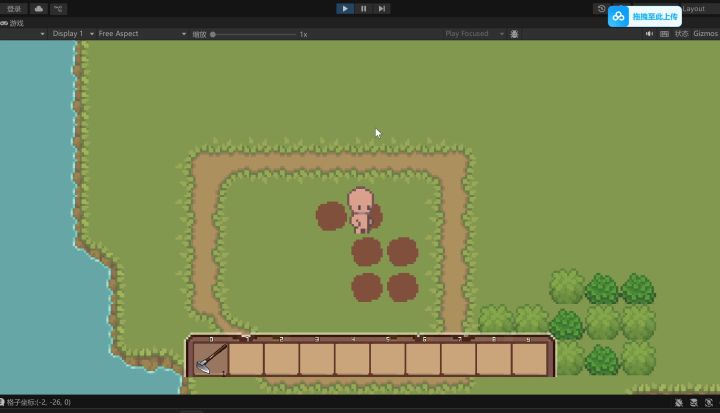Viewport: 720px width, 413px height.
Task: Open the view-mode dropdown left of Display 1
Action: tap(42, 34)
